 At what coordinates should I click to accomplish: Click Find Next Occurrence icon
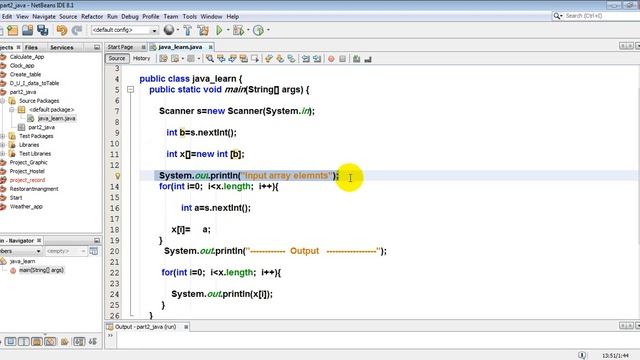coord(232,59)
